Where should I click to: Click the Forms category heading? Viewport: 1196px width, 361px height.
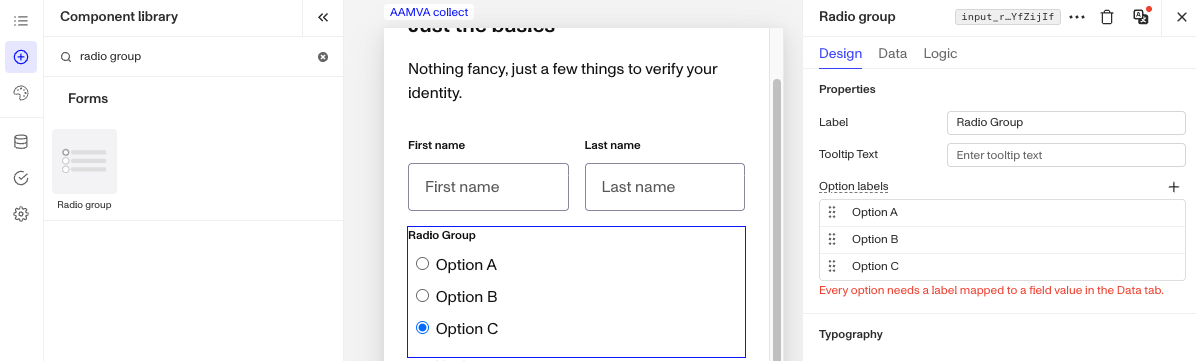88,98
